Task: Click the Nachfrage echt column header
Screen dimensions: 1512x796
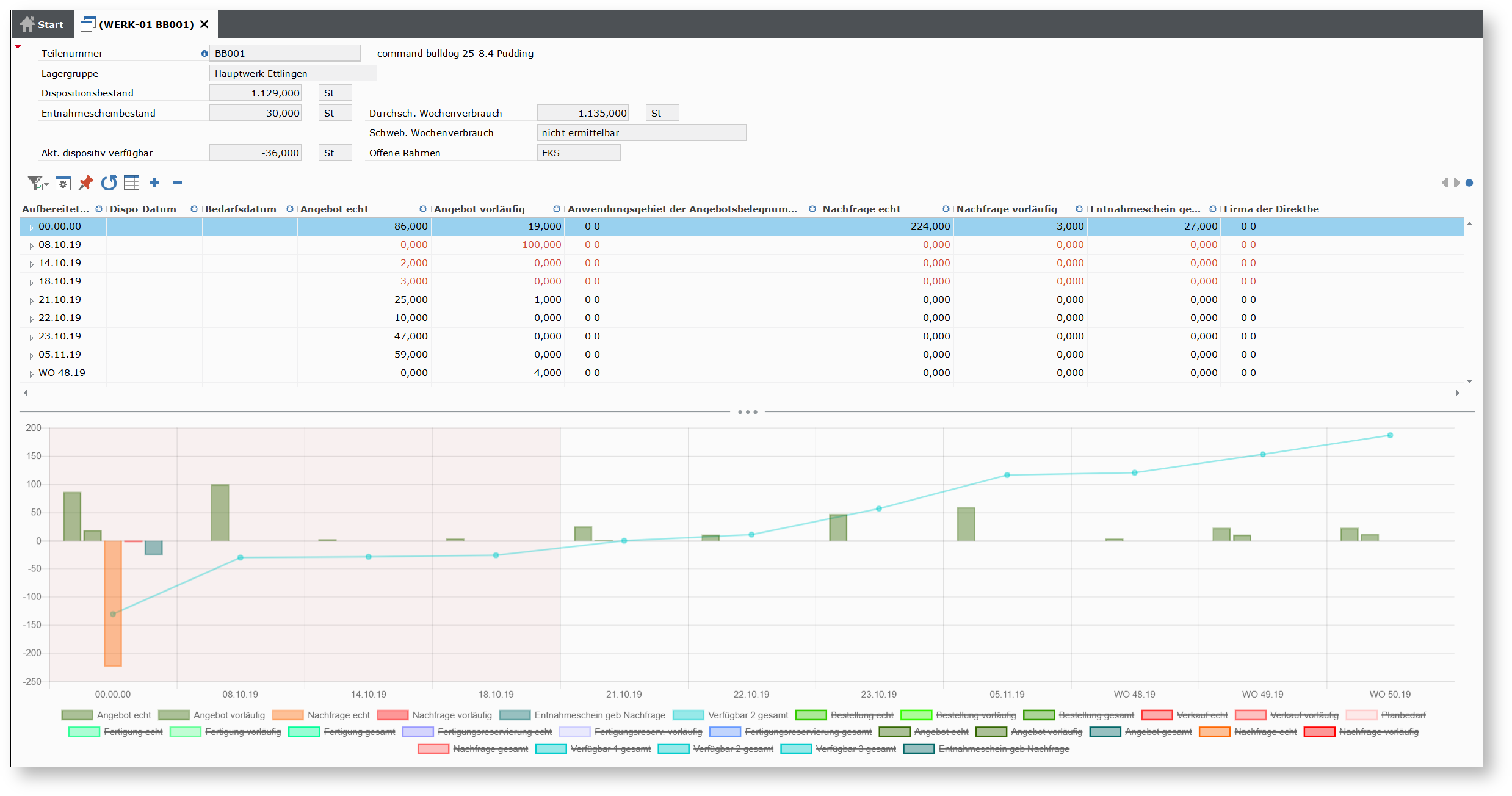Action: [x=861, y=209]
